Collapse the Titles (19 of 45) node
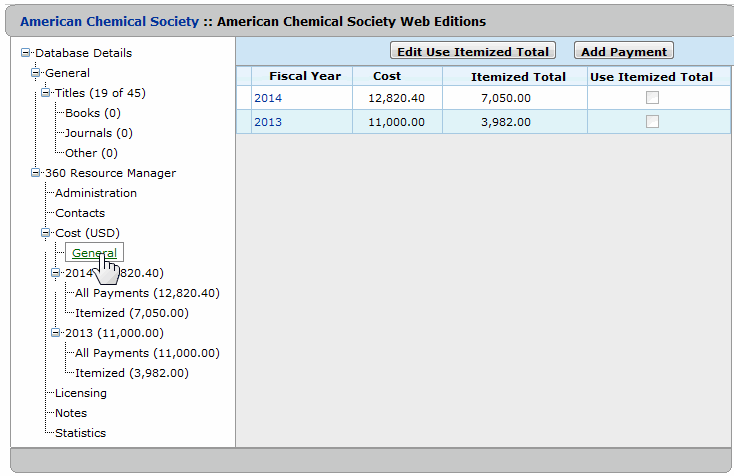The height and width of the screenshot is (476, 734). pos(46,93)
